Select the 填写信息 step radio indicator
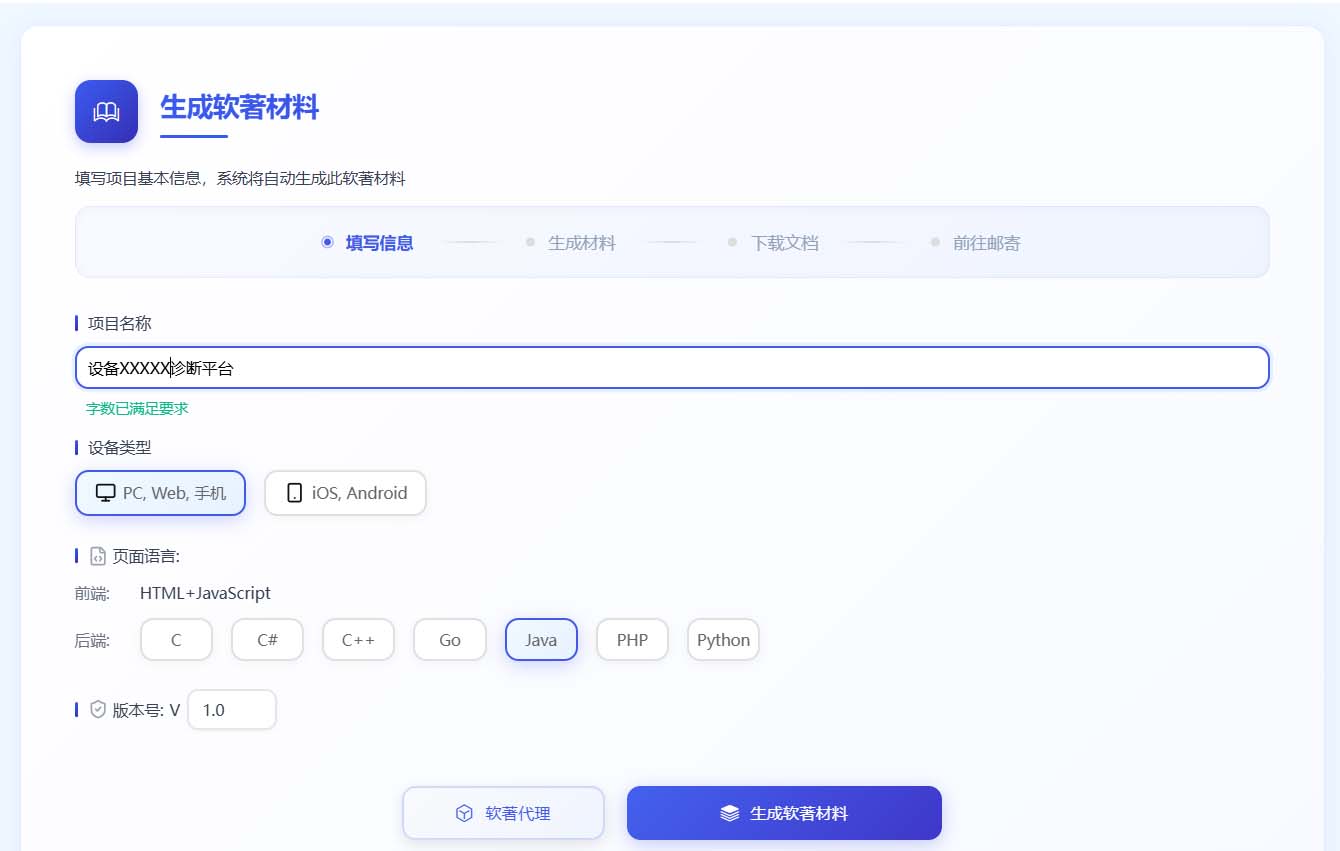The width and height of the screenshot is (1340, 851). pos(326,242)
